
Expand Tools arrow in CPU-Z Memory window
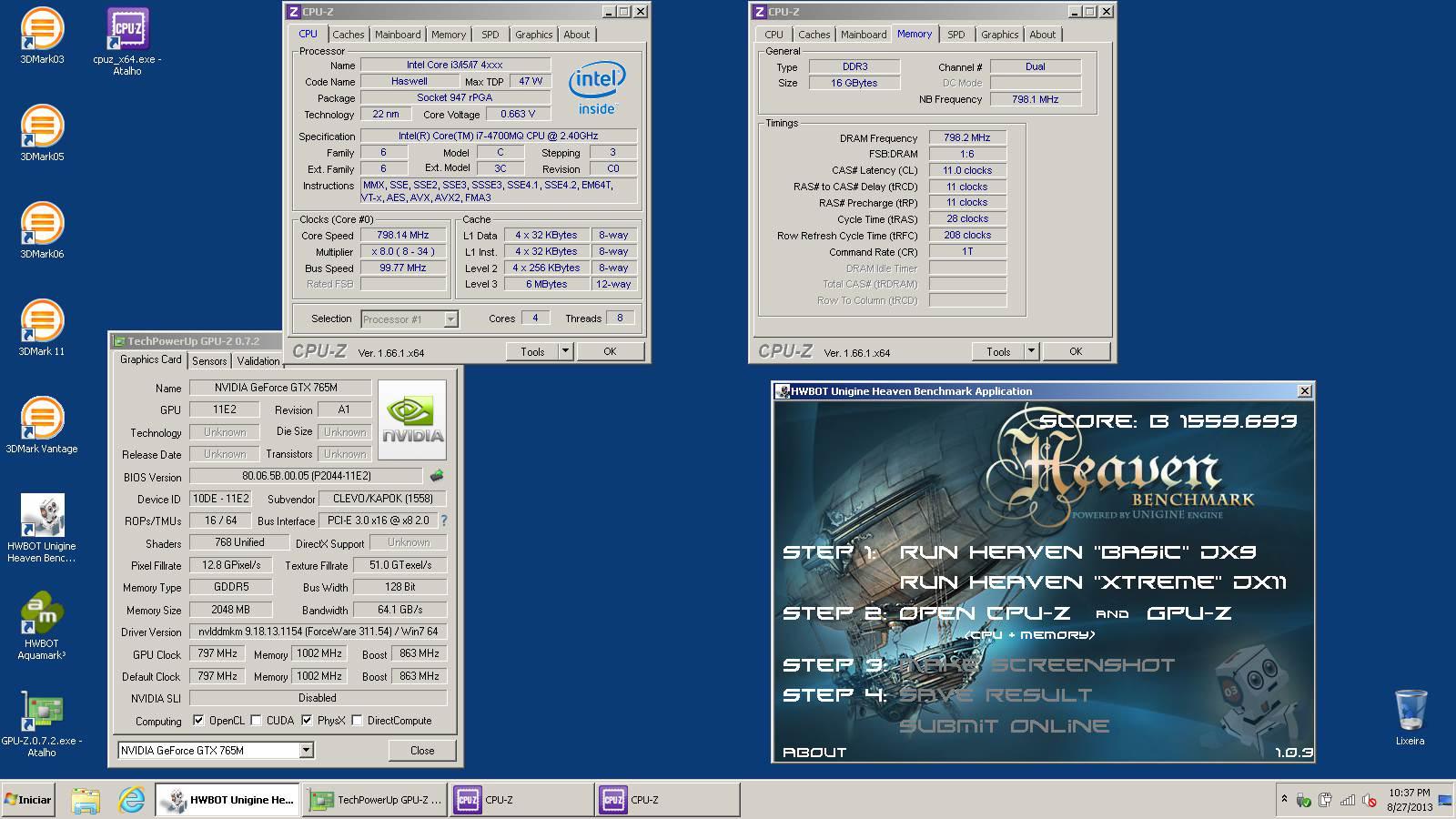(x=1031, y=351)
